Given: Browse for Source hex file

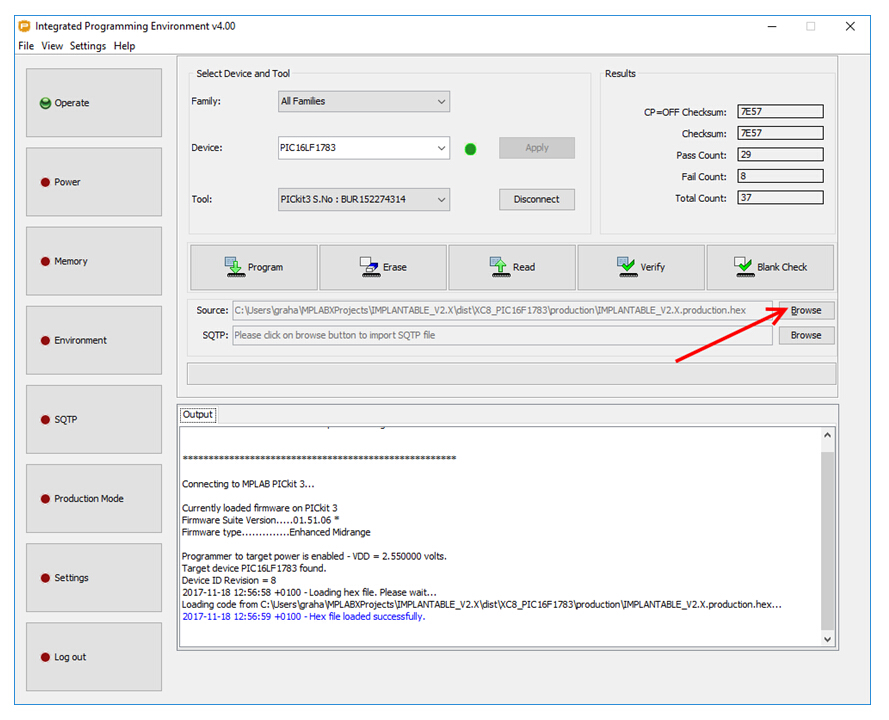Looking at the screenshot, I should pos(806,310).
